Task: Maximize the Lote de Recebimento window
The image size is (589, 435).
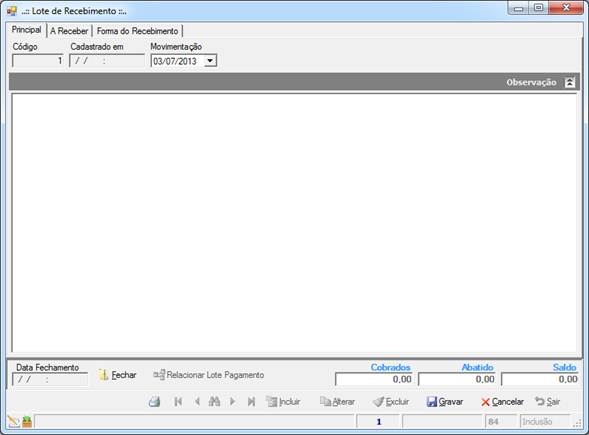Action: tap(539, 8)
